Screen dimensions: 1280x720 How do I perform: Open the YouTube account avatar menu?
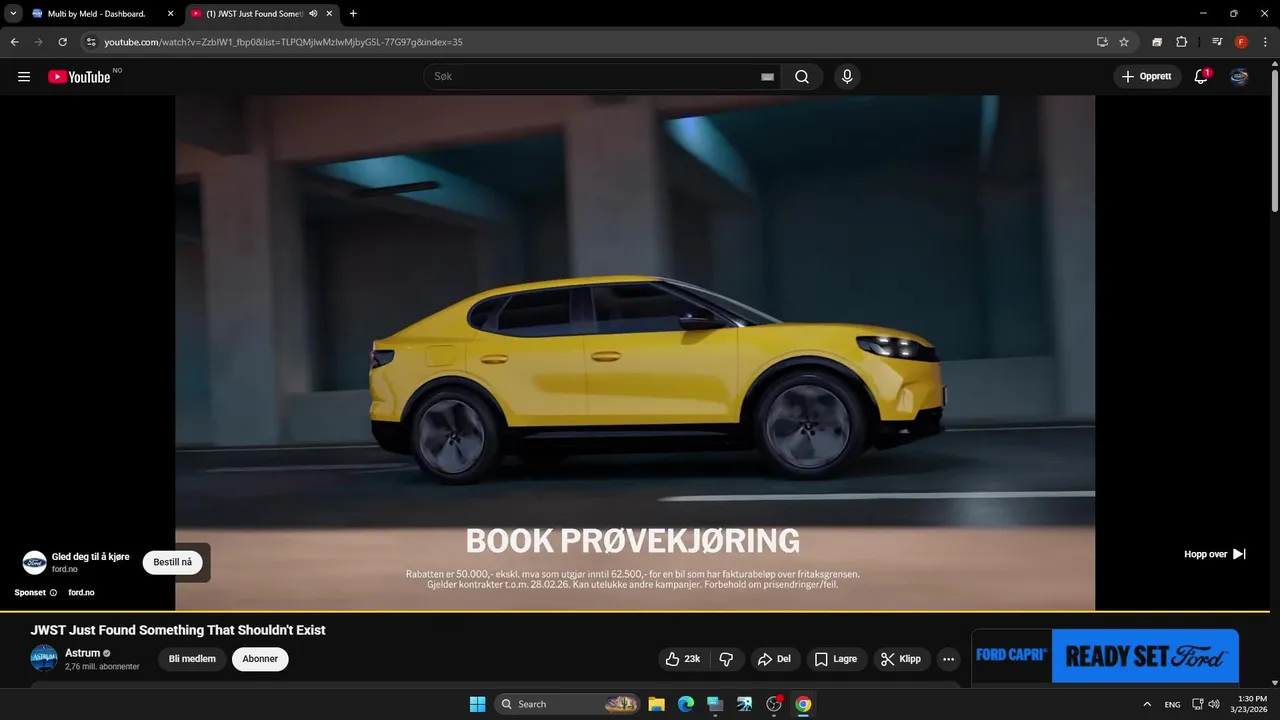1239,77
